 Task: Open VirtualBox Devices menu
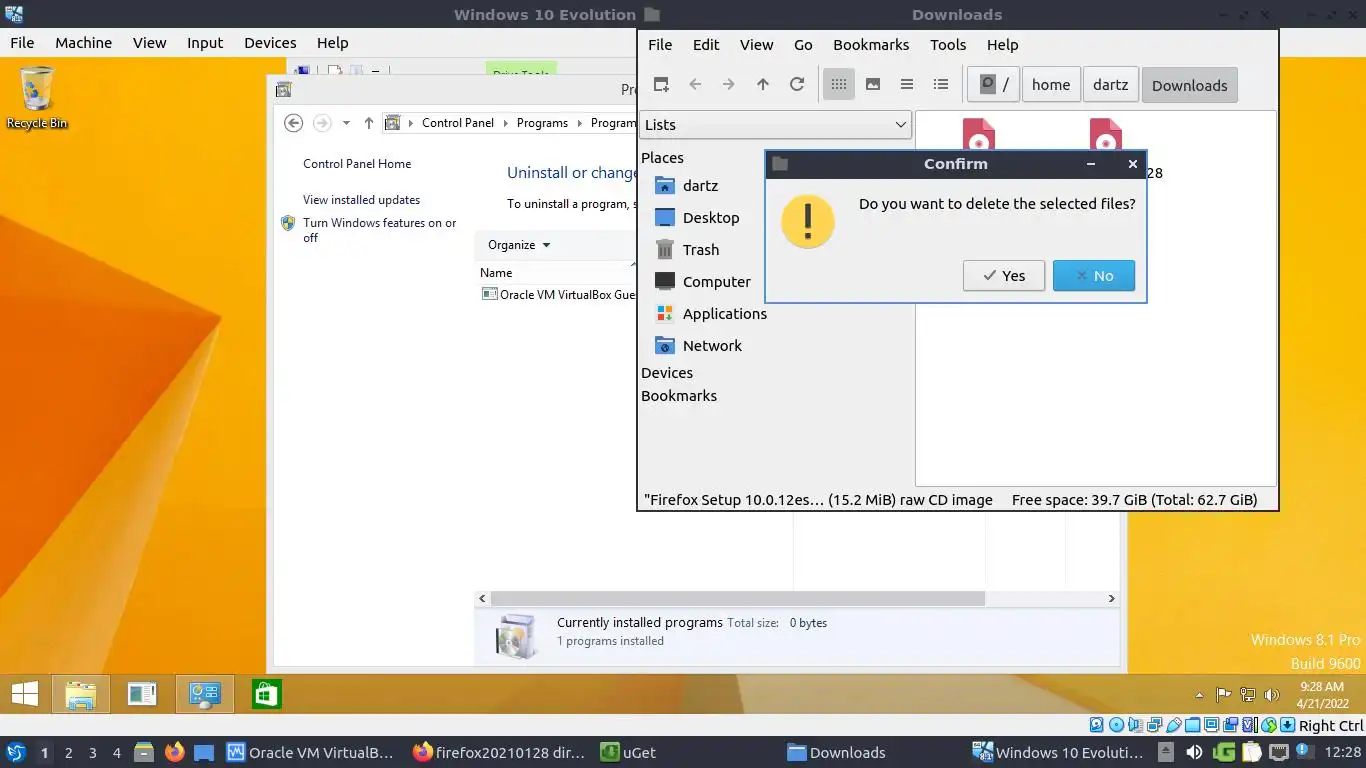coord(270,42)
